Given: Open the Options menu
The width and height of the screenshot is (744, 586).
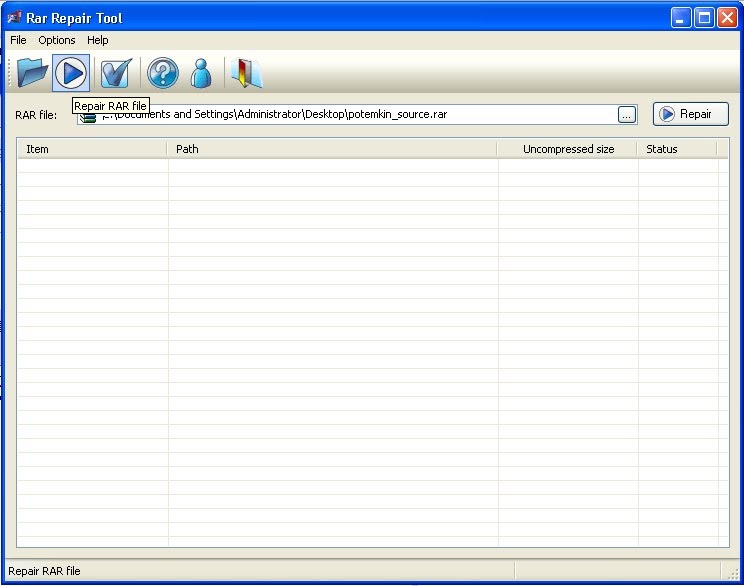Looking at the screenshot, I should (57, 40).
